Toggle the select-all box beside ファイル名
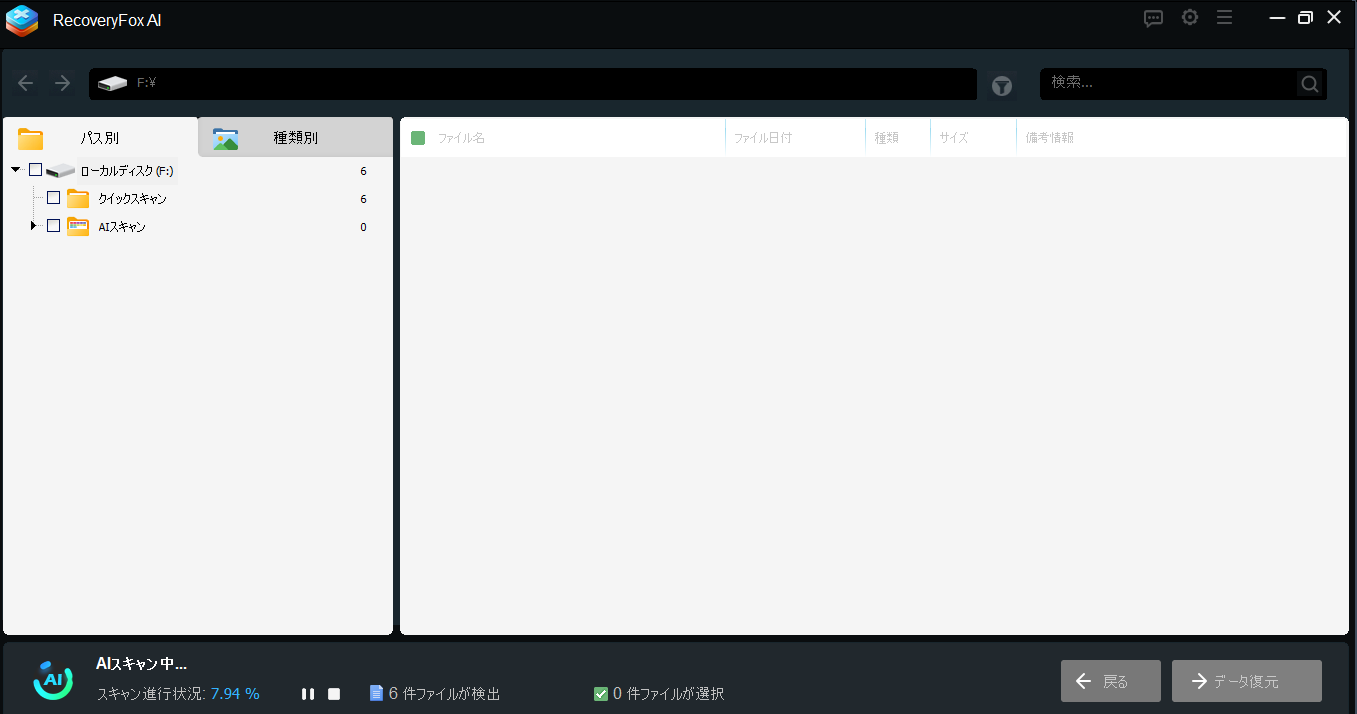The width and height of the screenshot is (1357, 714). click(418, 138)
